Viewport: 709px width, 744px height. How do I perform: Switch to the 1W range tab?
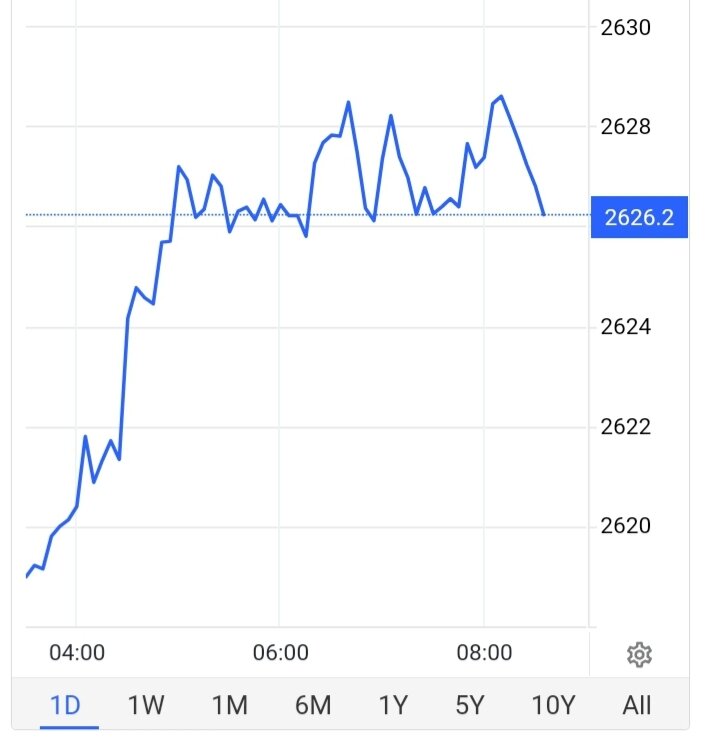[x=146, y=705]
